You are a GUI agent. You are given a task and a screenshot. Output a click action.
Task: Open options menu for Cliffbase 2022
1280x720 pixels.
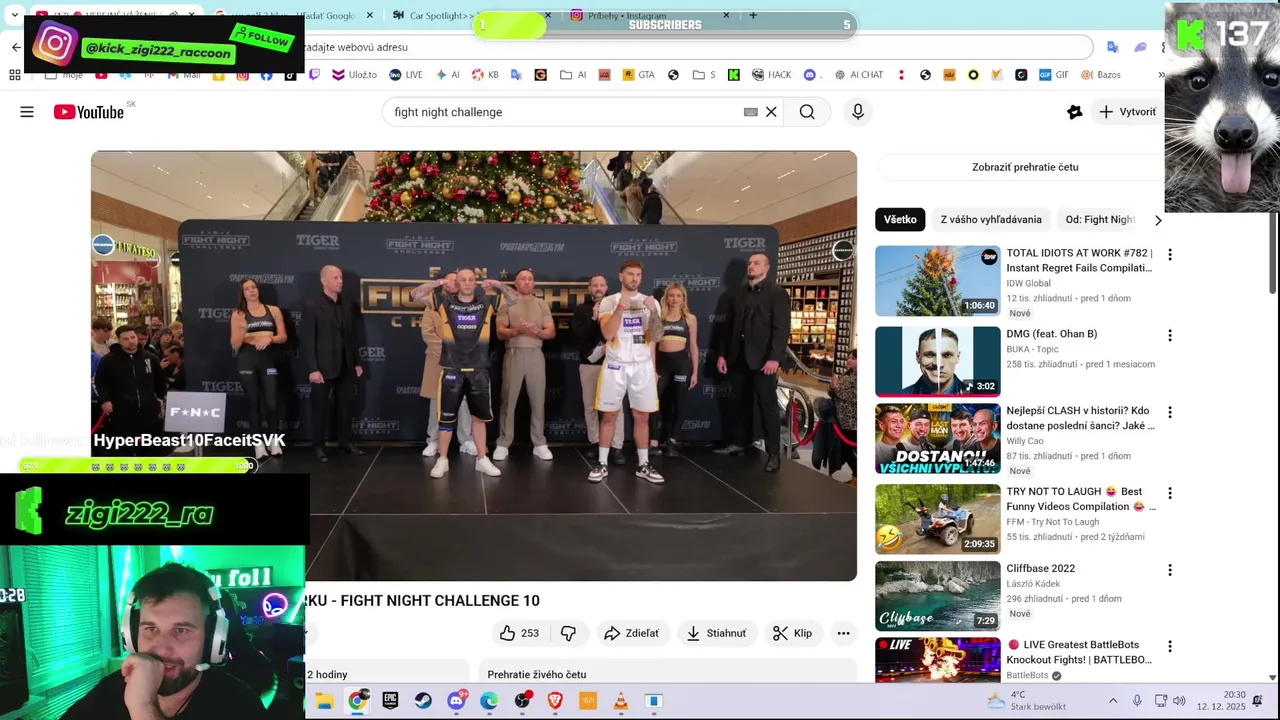click(x=1169, y=570)
